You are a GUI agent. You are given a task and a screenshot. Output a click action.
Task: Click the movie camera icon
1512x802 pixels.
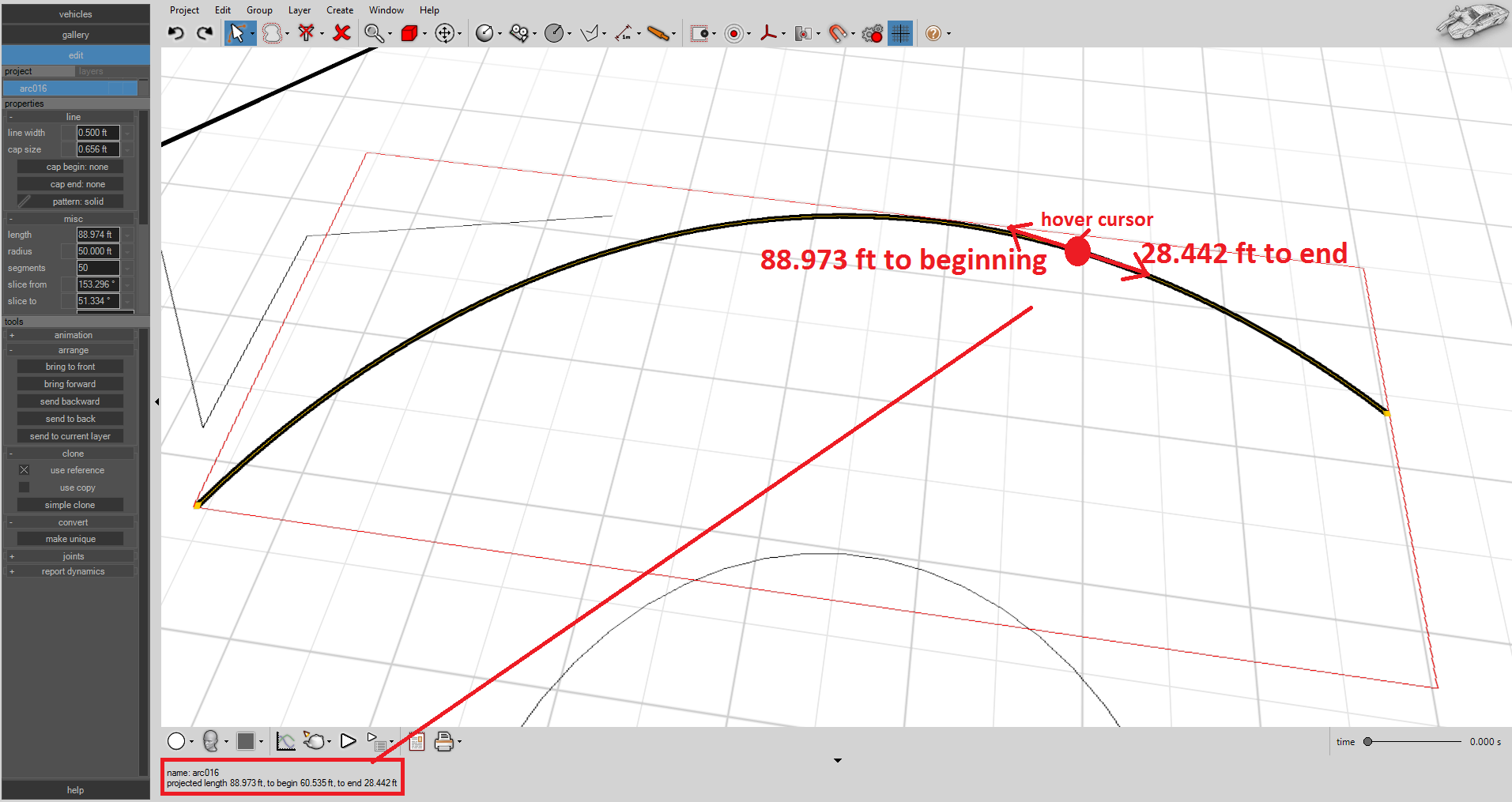coord(519,33)
